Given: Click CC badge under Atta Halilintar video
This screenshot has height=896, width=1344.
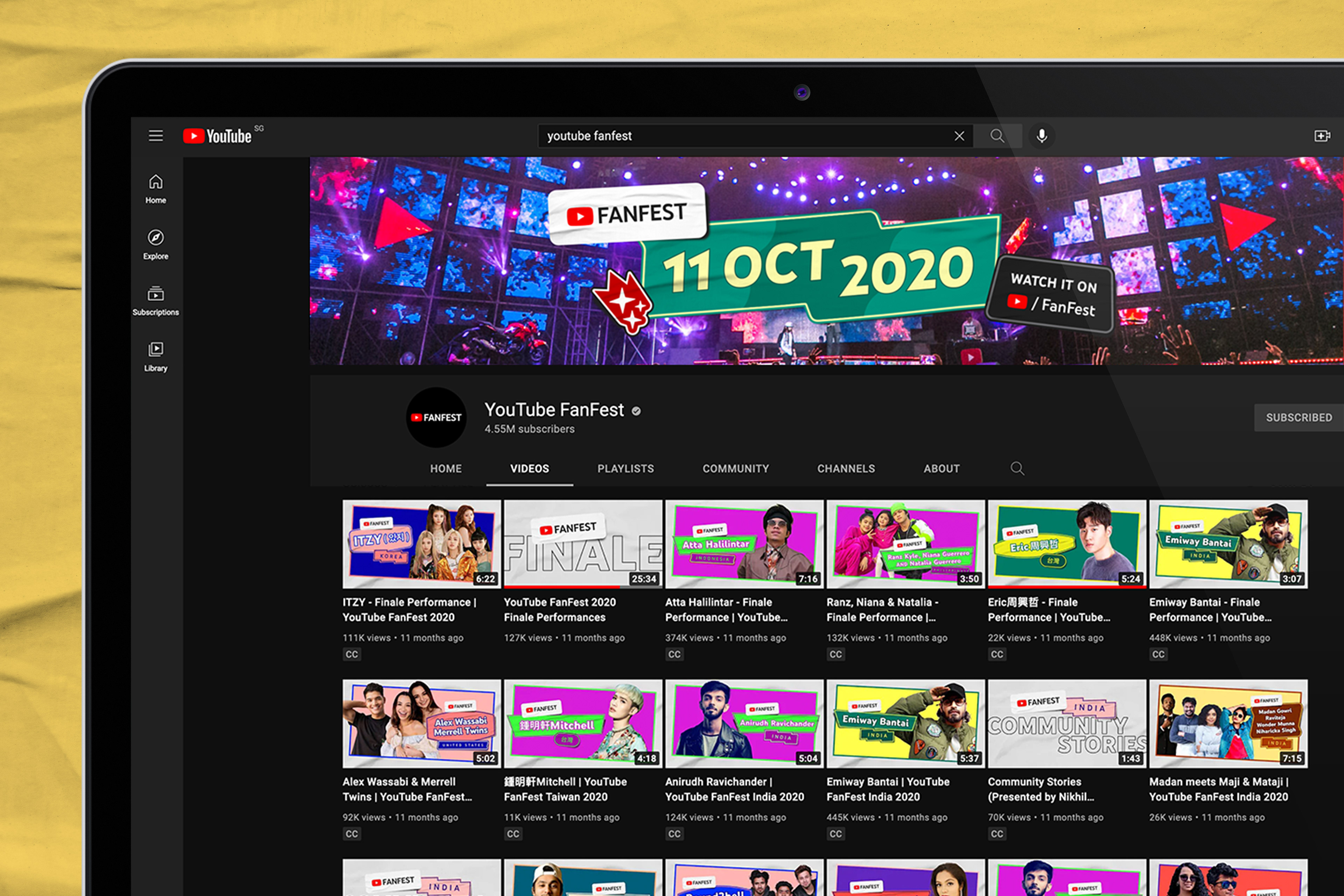Looking at the screenshot, I should tap(674, 654).
